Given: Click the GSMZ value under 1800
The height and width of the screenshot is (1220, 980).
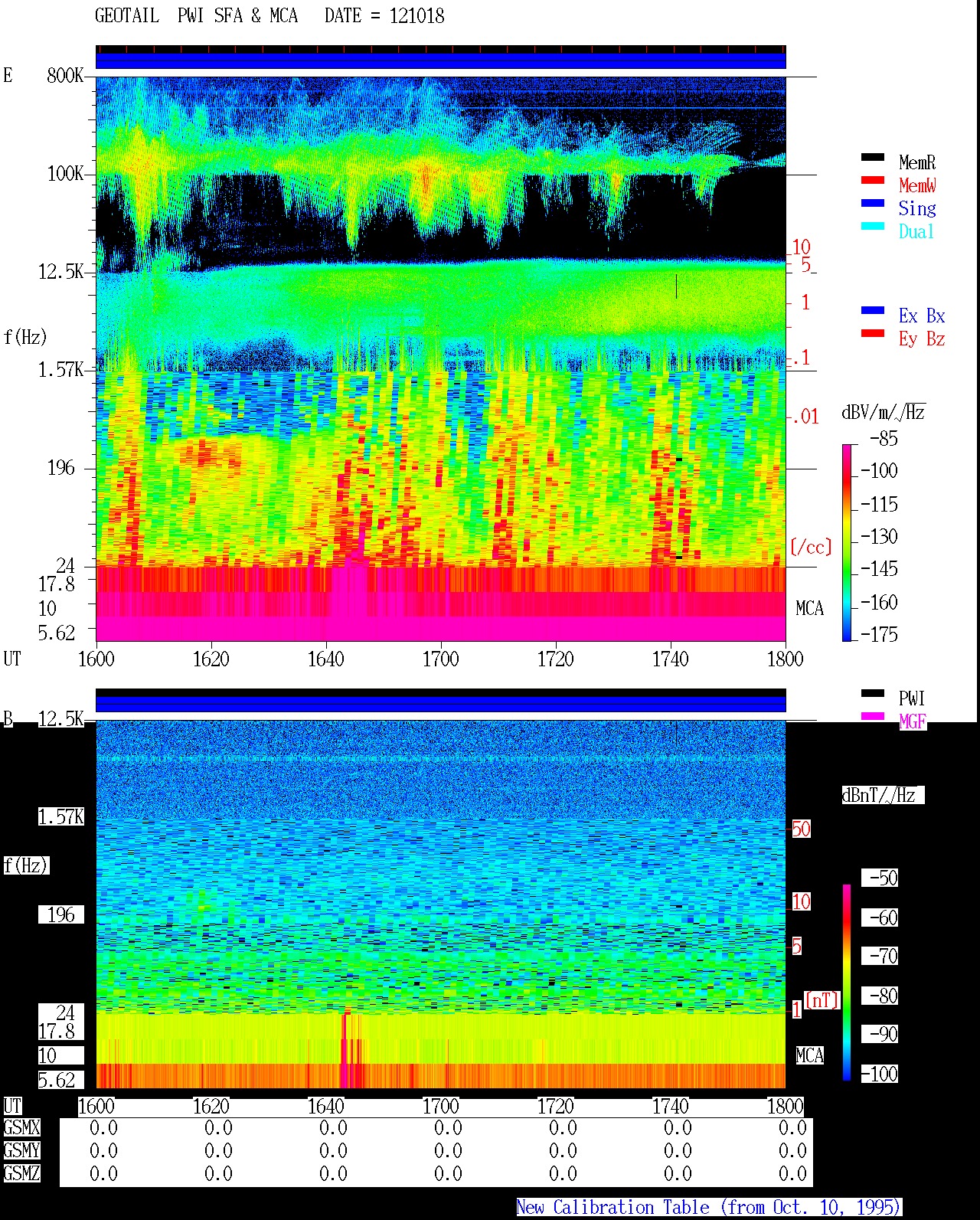Looking at the screenshot, I should pyautogui.click(x=792, y=1173).
